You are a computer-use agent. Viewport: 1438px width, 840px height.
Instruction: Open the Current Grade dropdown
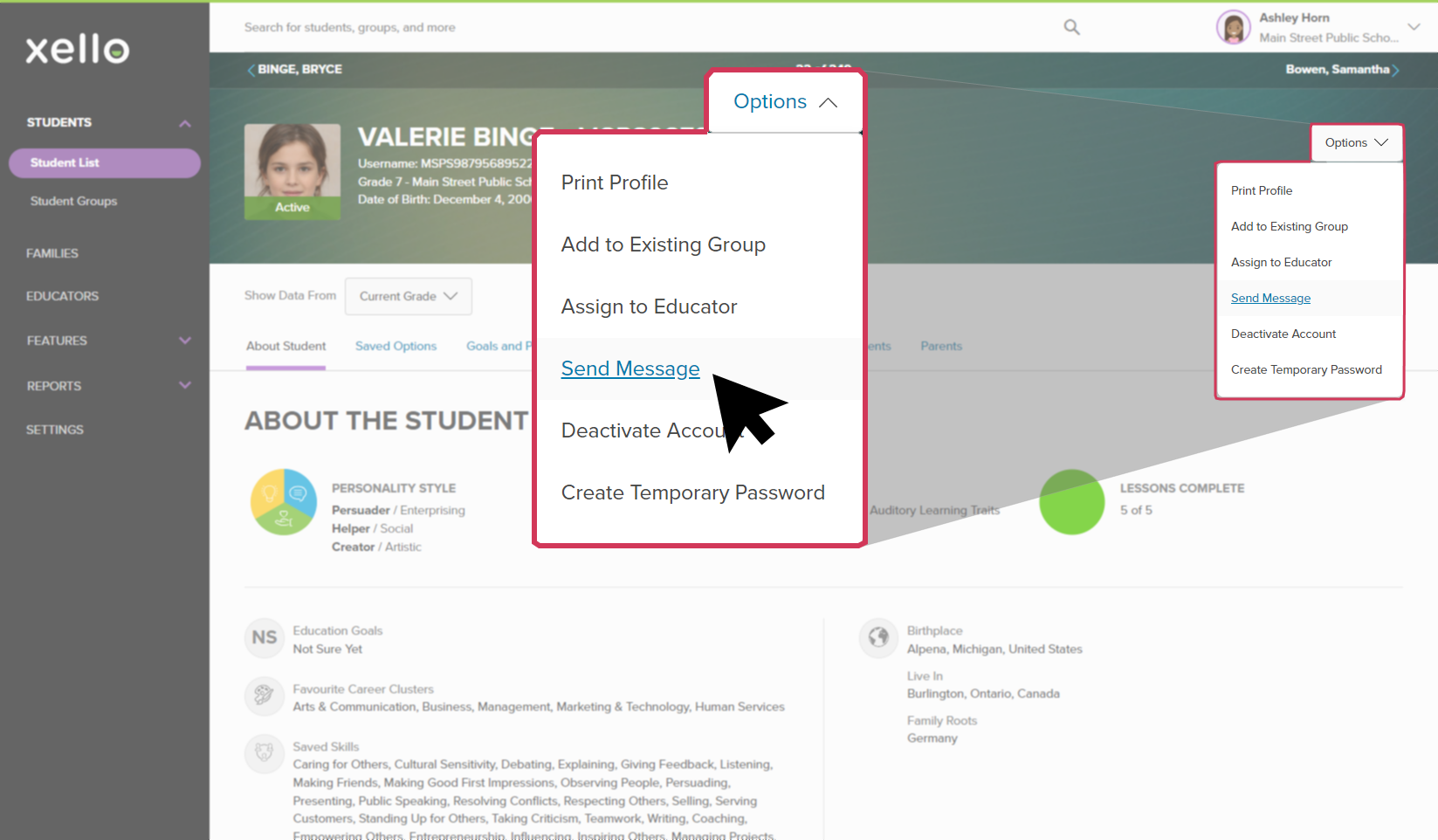pyautogui.click(x=409, y=296)
